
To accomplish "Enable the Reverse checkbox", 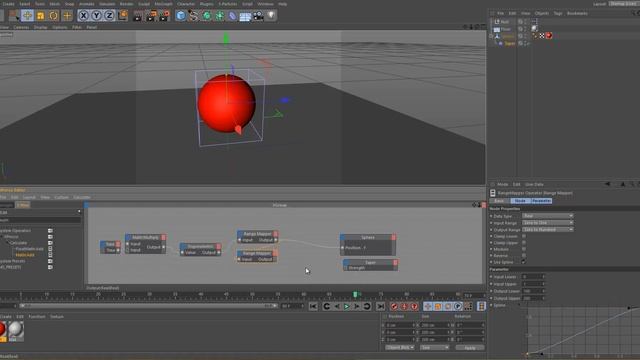I will (524, 256).
